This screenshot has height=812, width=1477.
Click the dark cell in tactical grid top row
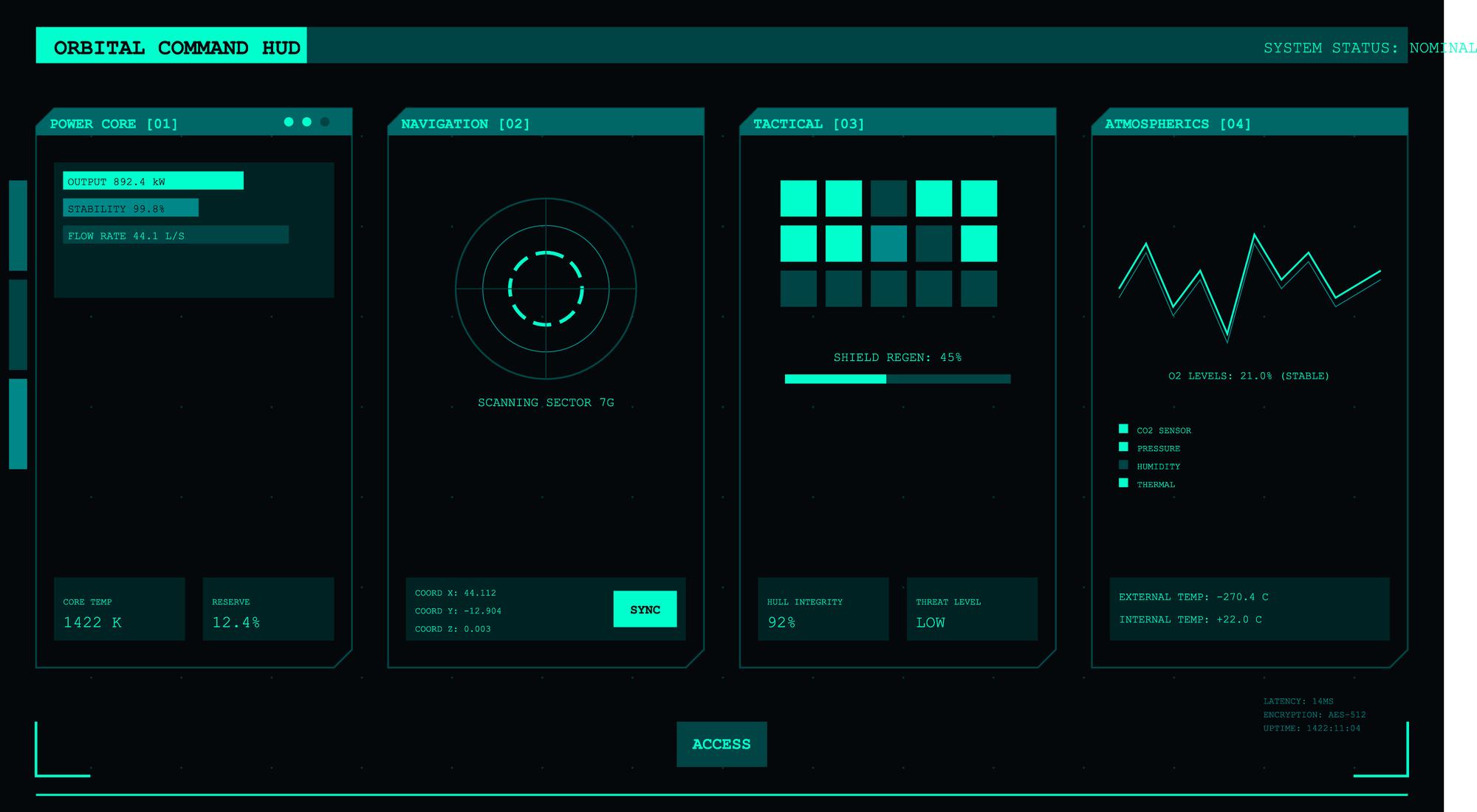coord(888,199)
